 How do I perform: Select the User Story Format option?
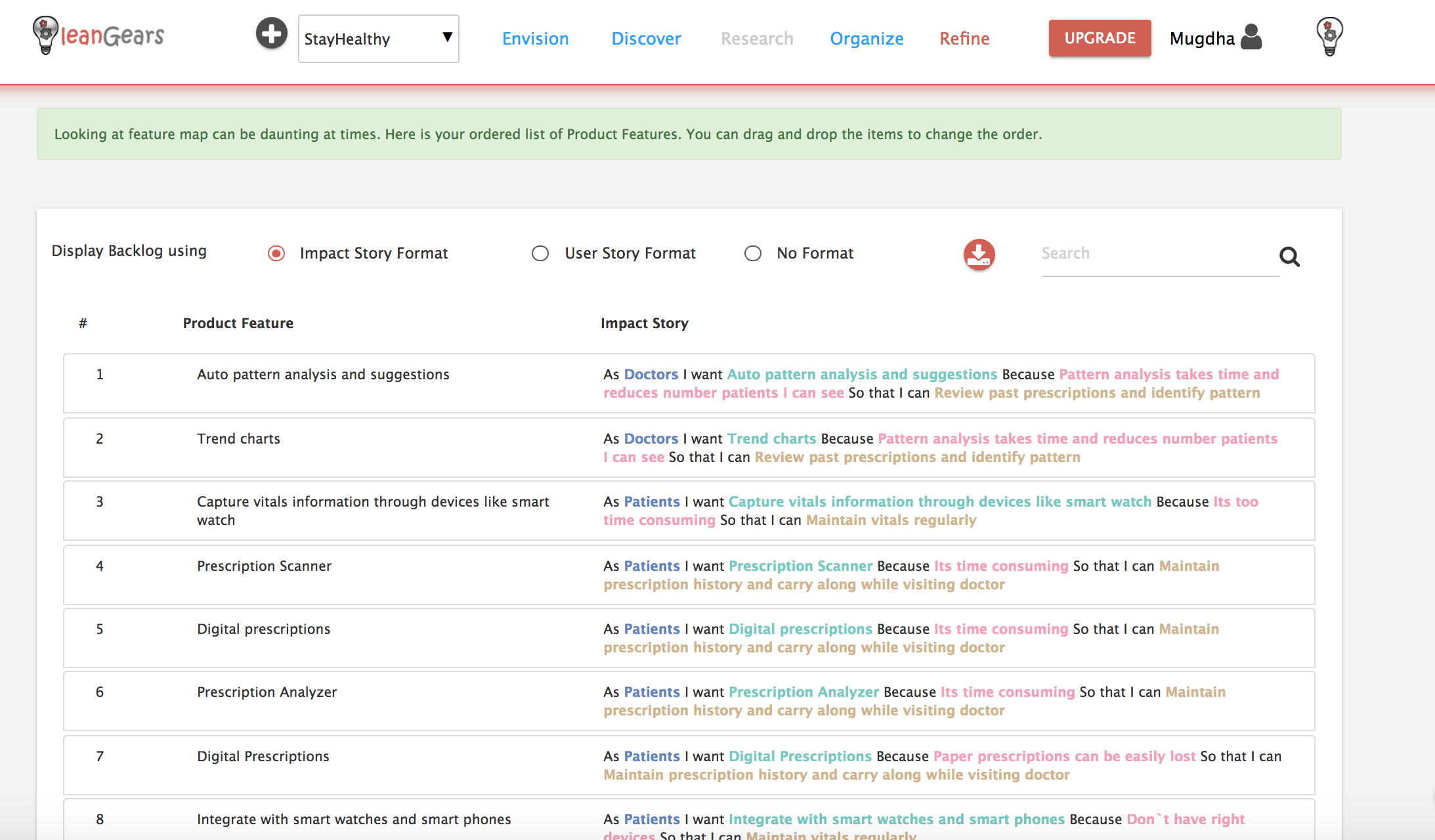click(x=540, y=253)
